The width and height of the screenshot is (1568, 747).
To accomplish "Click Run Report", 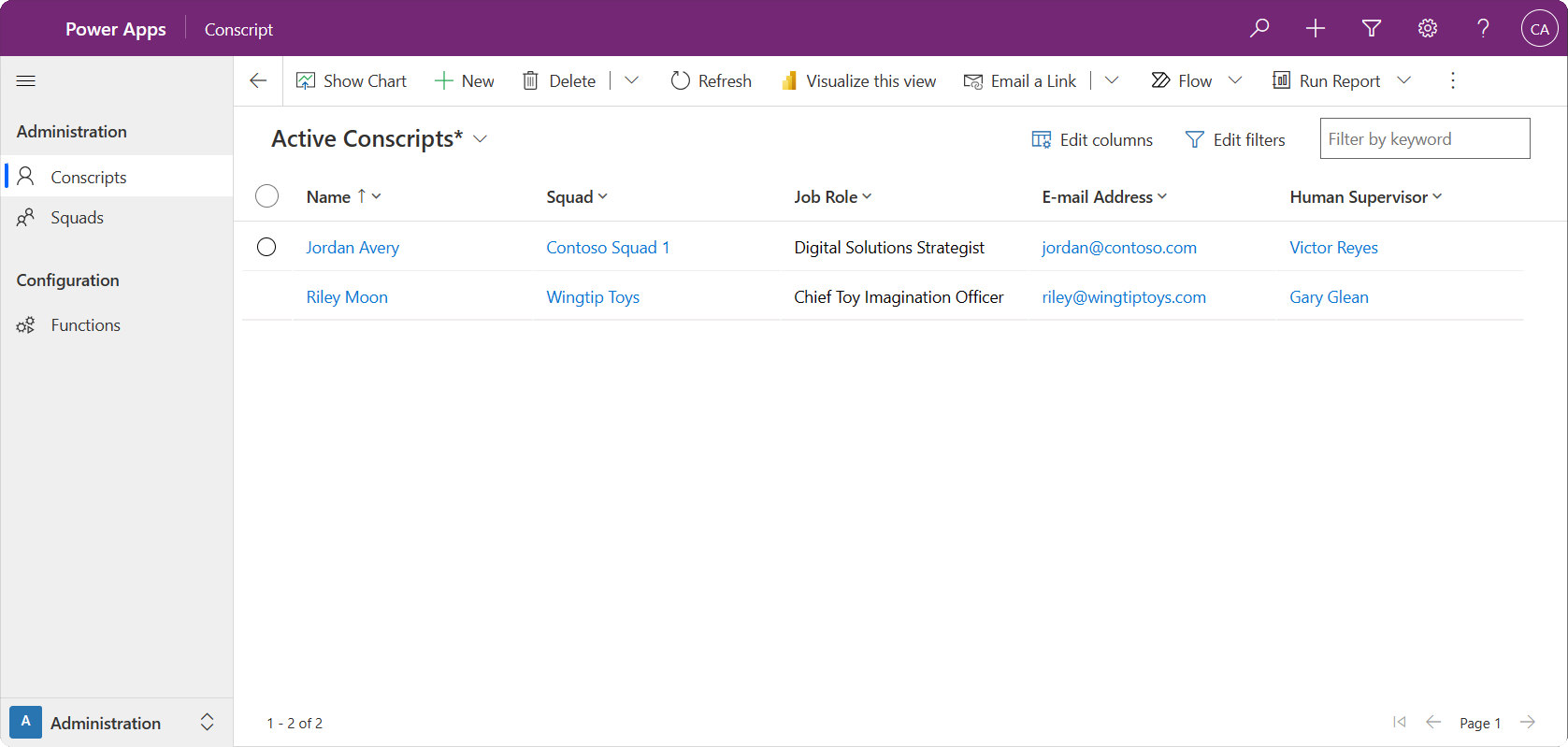I will 1327,81.
